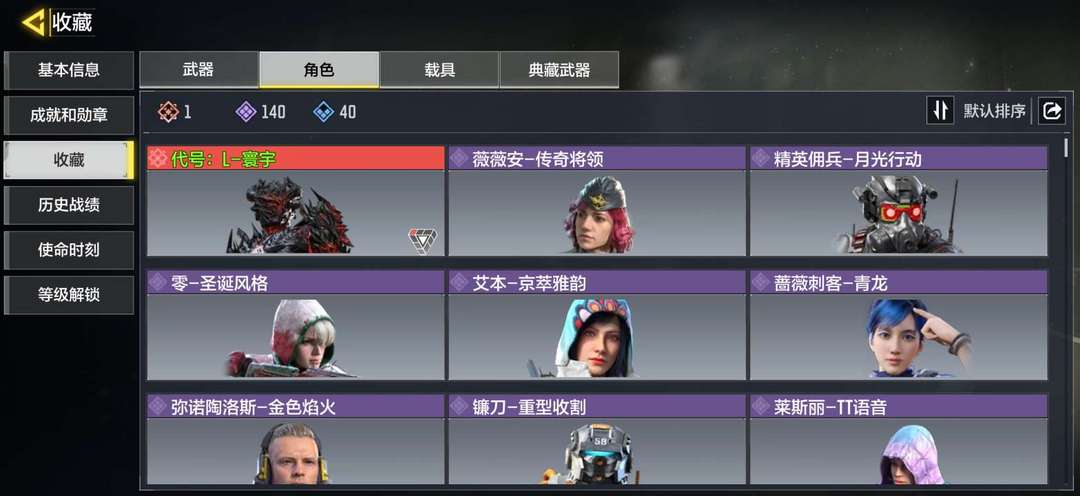Click the share icon beside sort option
Viewport: 1080px width, 496px height.
1052,111
